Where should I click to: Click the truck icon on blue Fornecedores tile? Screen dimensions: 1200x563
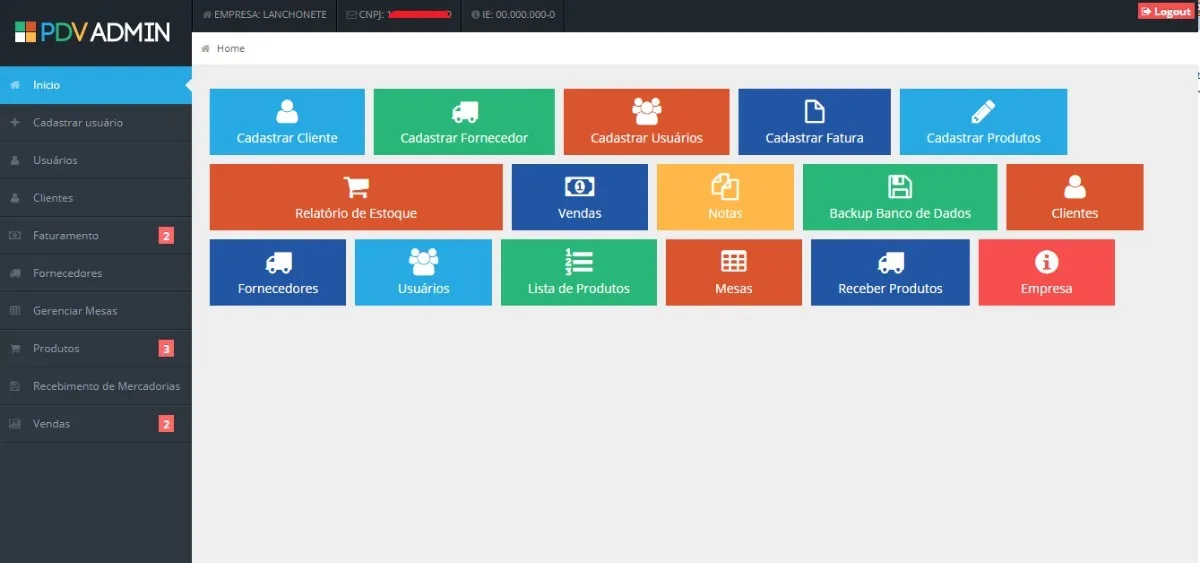278,263
